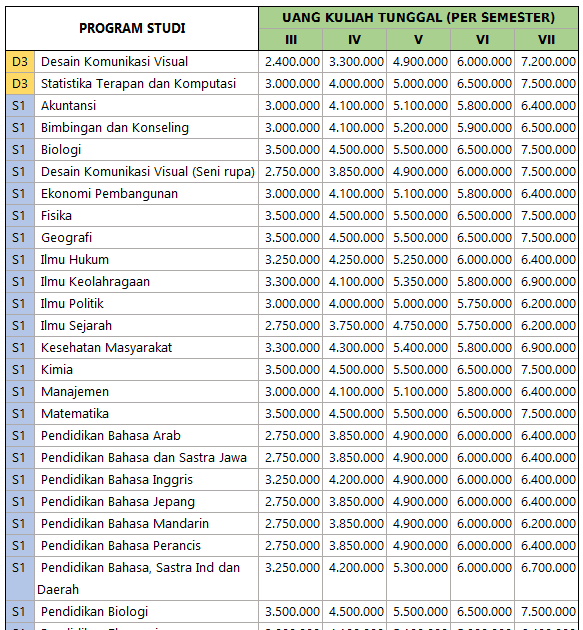Select column IV value 4.250.000 for Ilmu Hukum
The height and width of the screenshot is (630, 583).
pyautogui.click(x=356, y=260)
